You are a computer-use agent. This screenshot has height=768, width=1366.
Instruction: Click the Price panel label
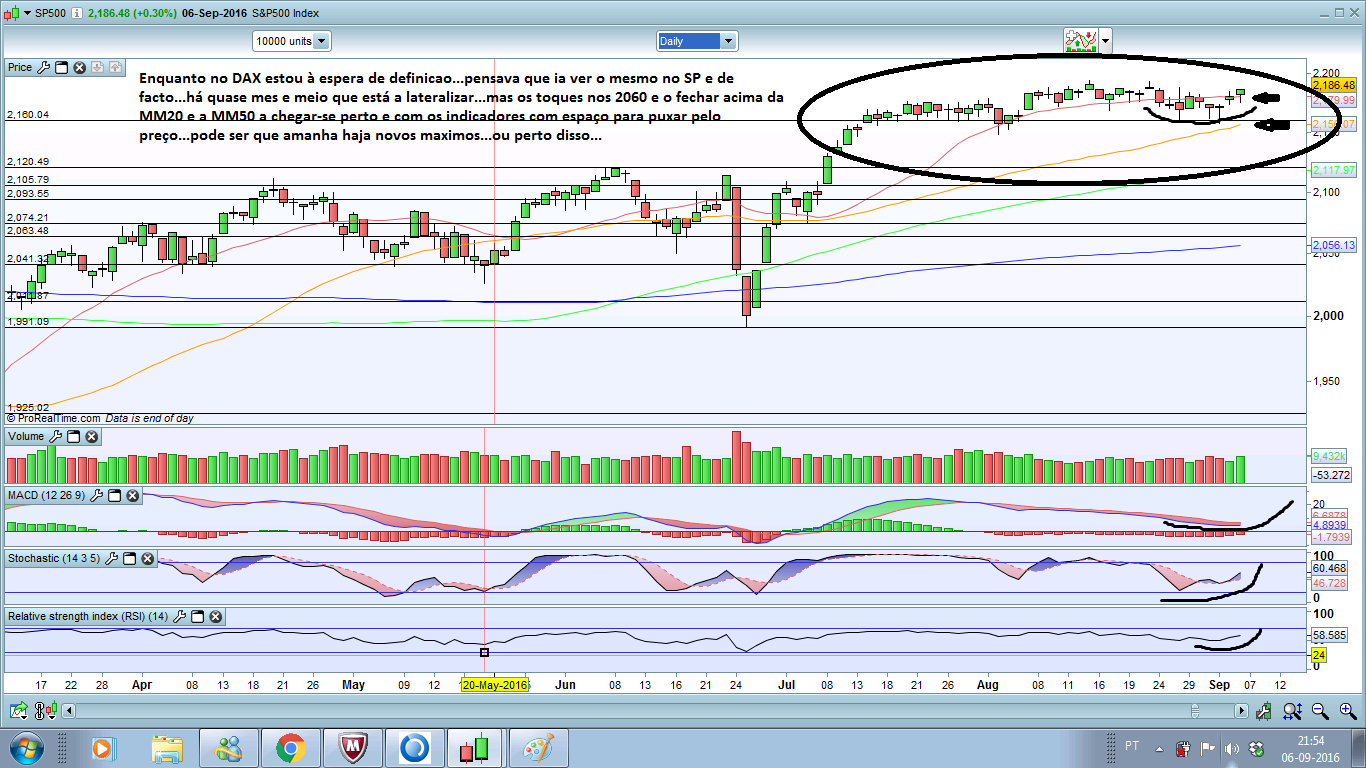pos(20,67)
